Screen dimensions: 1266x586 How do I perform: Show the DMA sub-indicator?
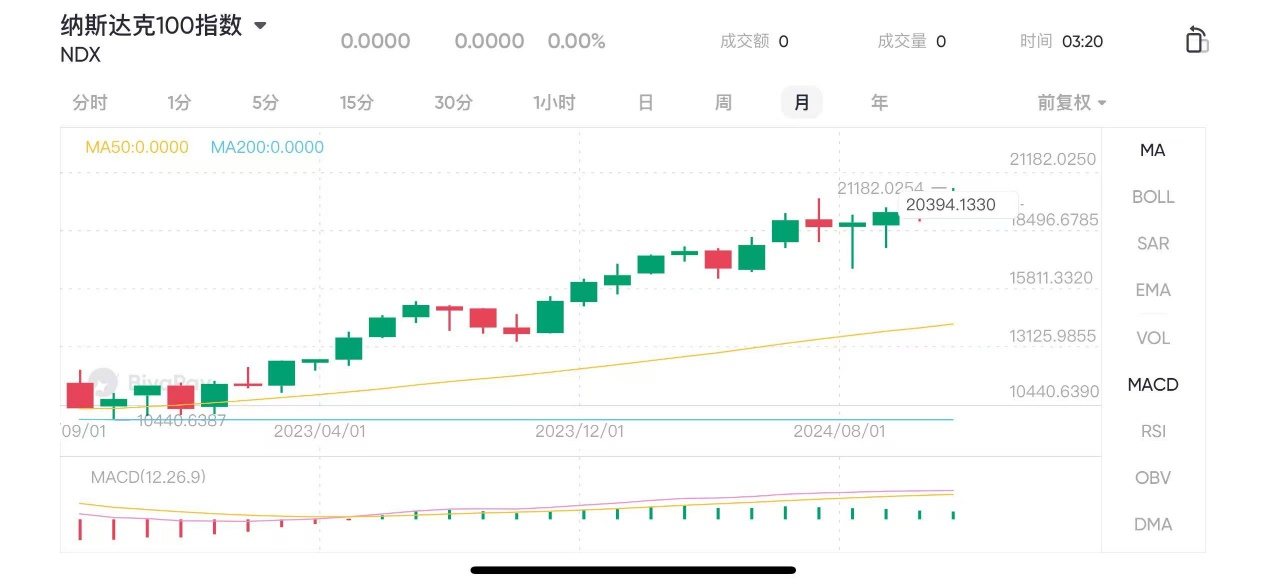pyautogui.click(x=1153, y=524)
